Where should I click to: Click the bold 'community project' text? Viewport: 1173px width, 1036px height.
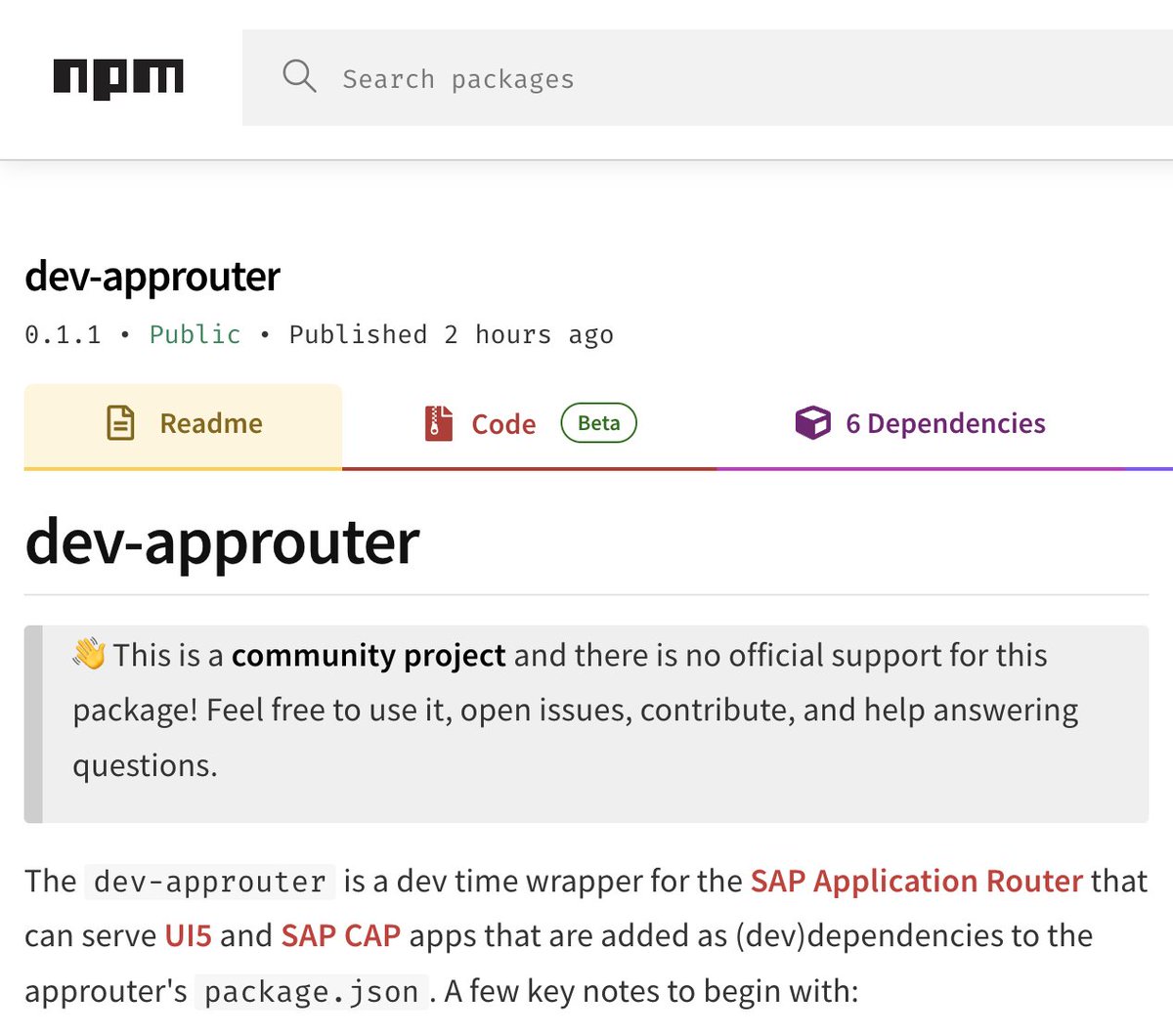369,655
